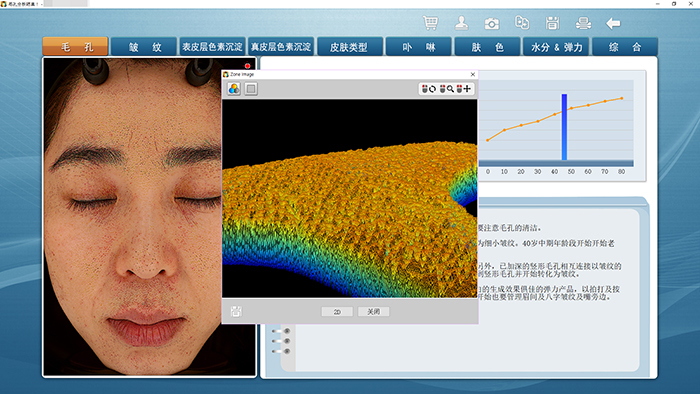Open the 水分 & 弹力 tab

pos(556,47)
